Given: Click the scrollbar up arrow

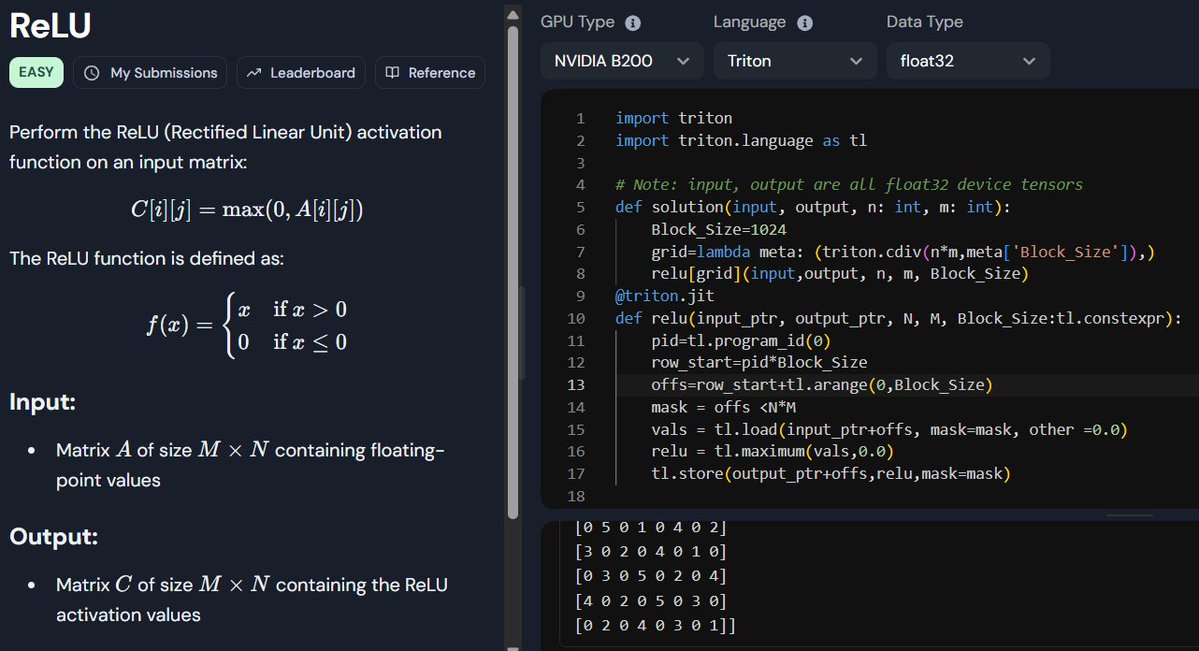Looking at the screenshot, I should 513,13.
